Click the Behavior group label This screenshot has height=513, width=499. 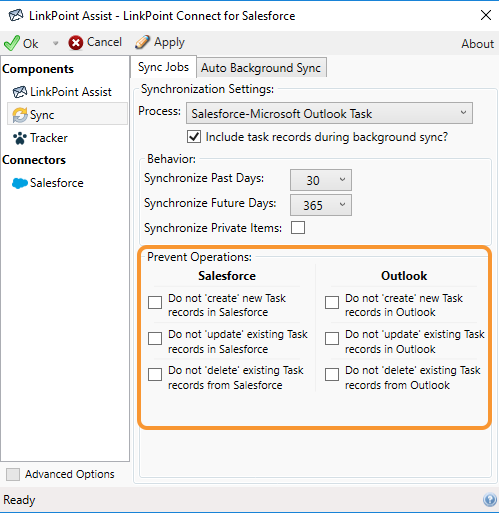tap(171, 159)
